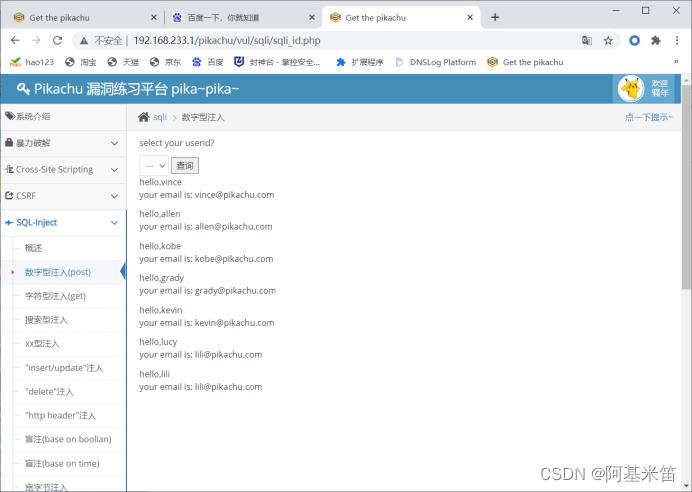Screen dimensions: 692x492
Task: Show more bookmarks via the double chevron
Action: (676, 62)
